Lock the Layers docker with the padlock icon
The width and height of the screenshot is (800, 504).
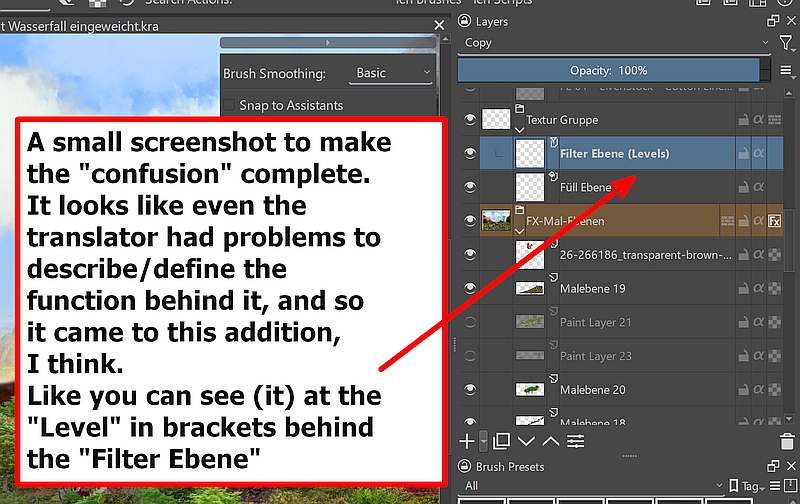coord(464,21)
